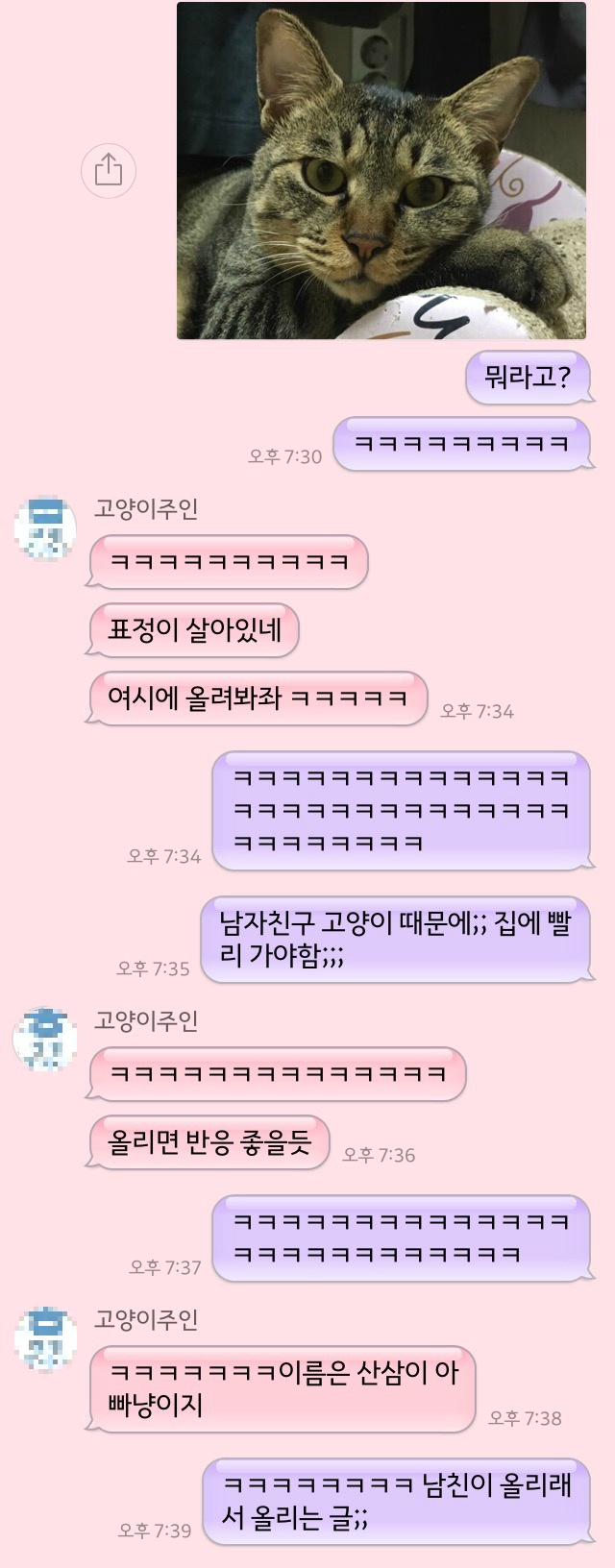Tap the third 고양이주인 profile avatar
The image size is (615, 1568).
point(45,1338)
